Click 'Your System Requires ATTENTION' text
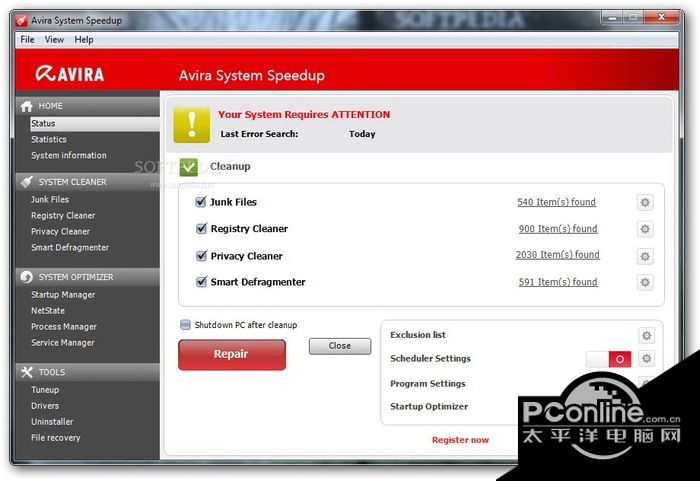The height and width of the screenshot is (481, 700). (304, 115)
